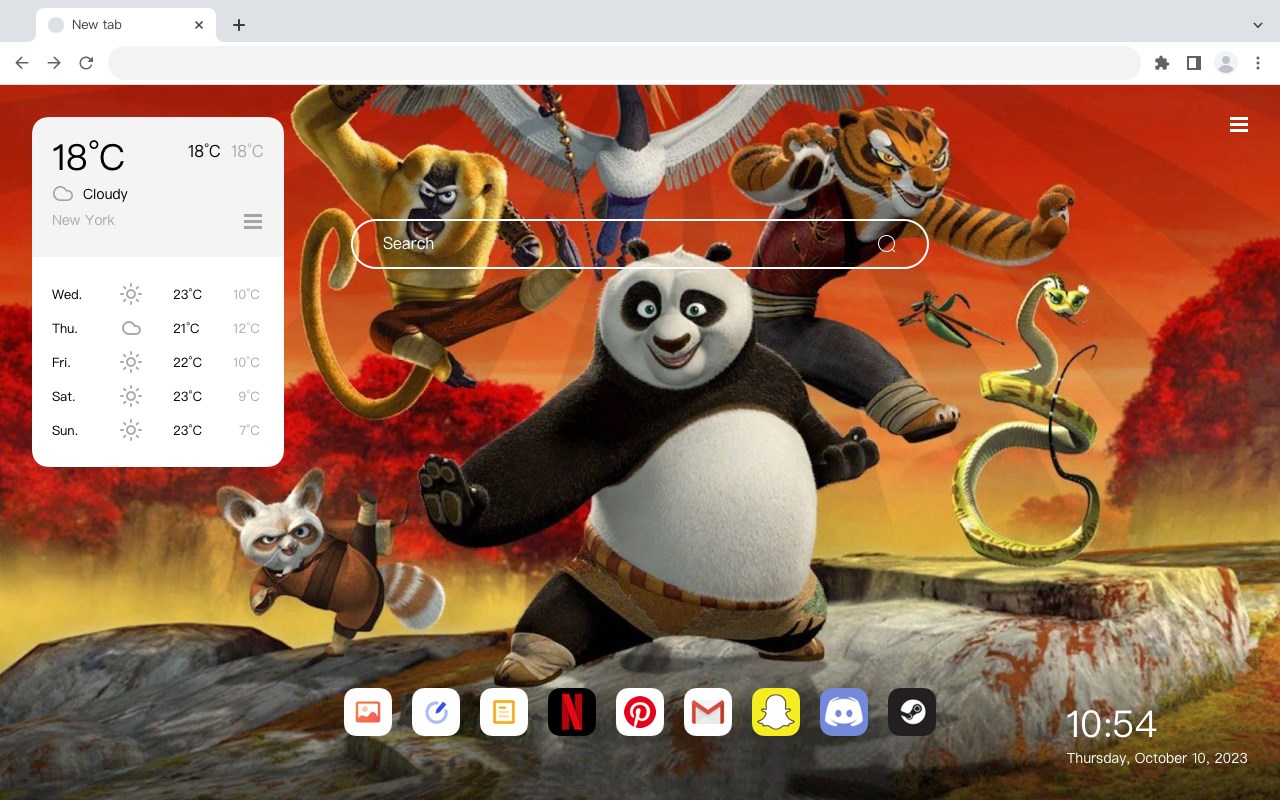This screenshot has height=800, width=1280.
Task: Open the Snapchat shortcut
Action: [776, 712]
